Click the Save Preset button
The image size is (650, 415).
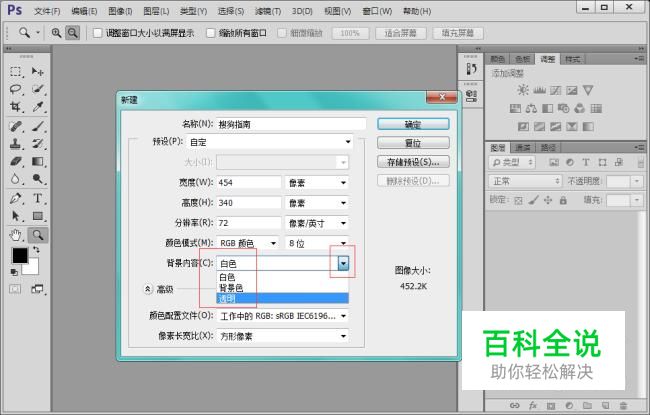[413, 162]
